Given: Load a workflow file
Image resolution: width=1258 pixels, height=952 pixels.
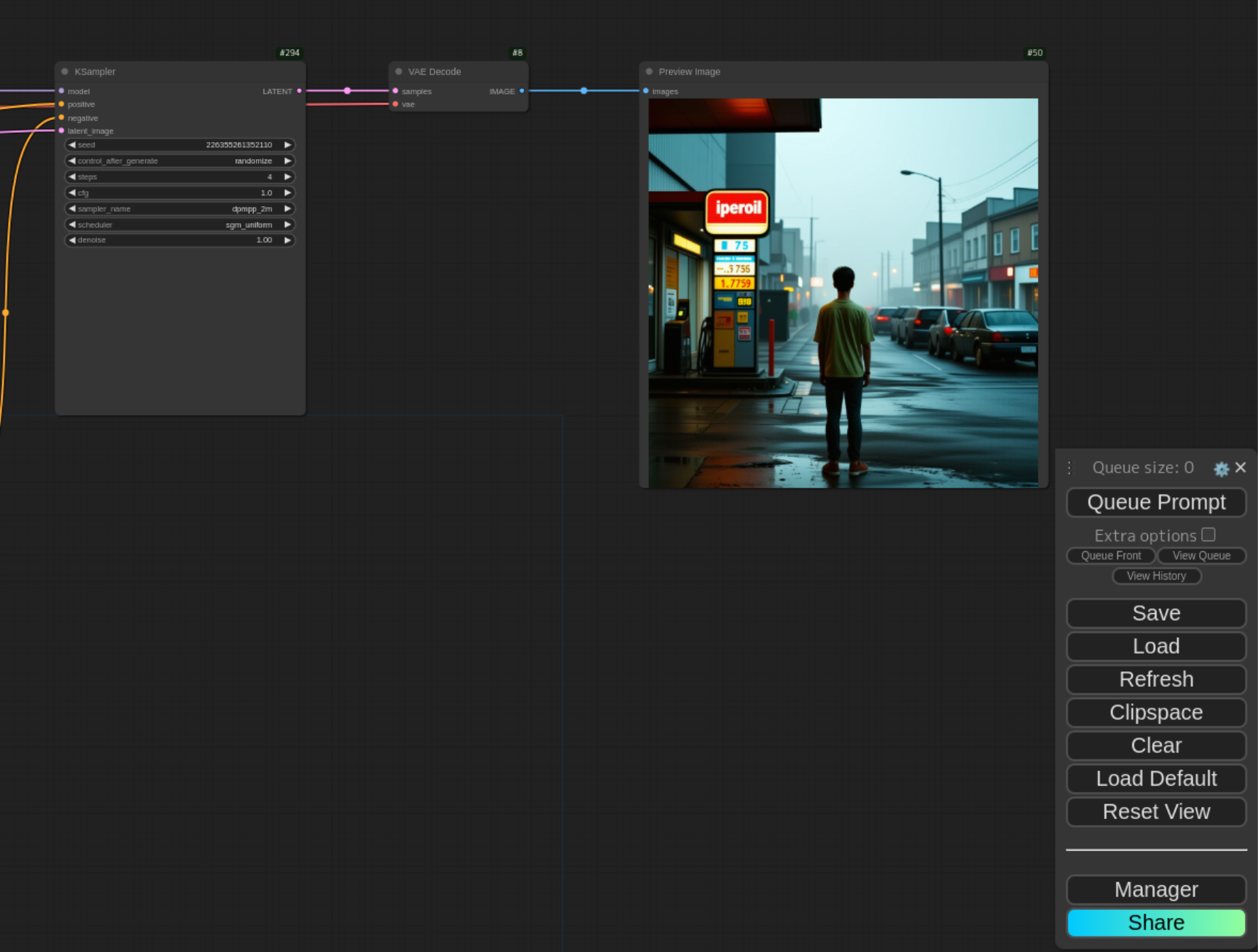Looking at the screenshot, I should click(x=1156, y=647).
